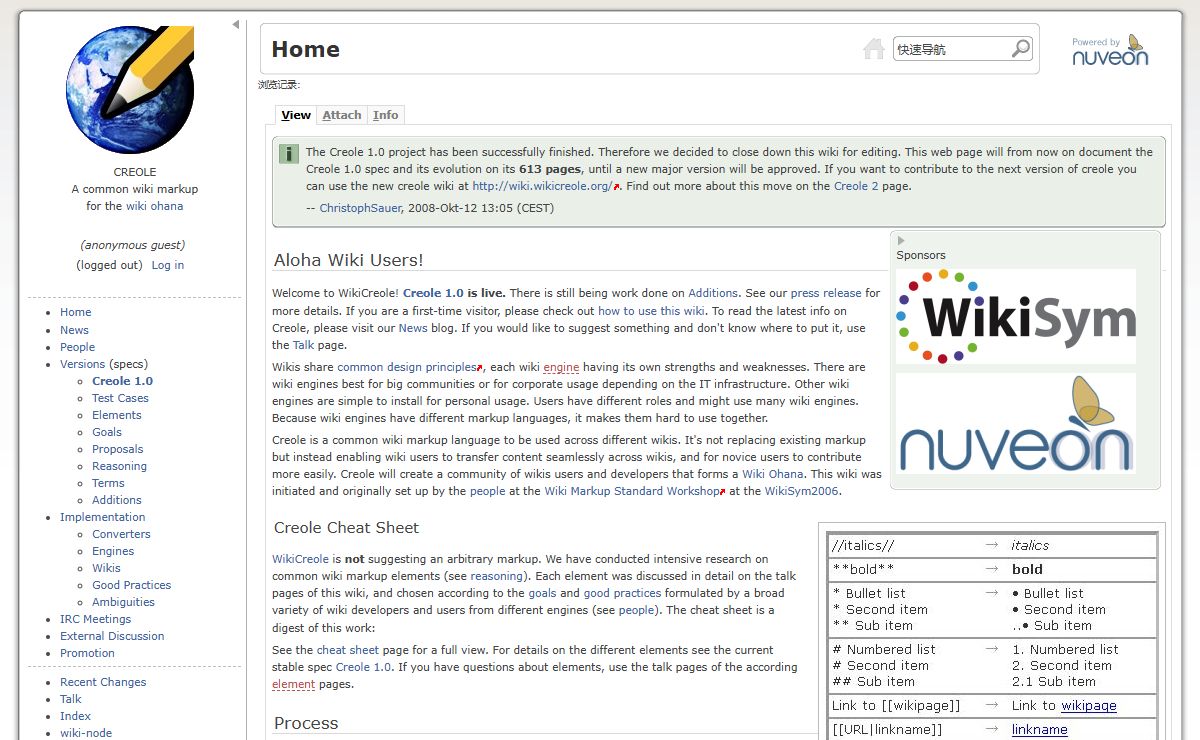Image resolution: width=1200 pixels, height=740 pixels.
Task: Open Wiki Markup Standard Workshop link
Action: click(x=634, y=491)
